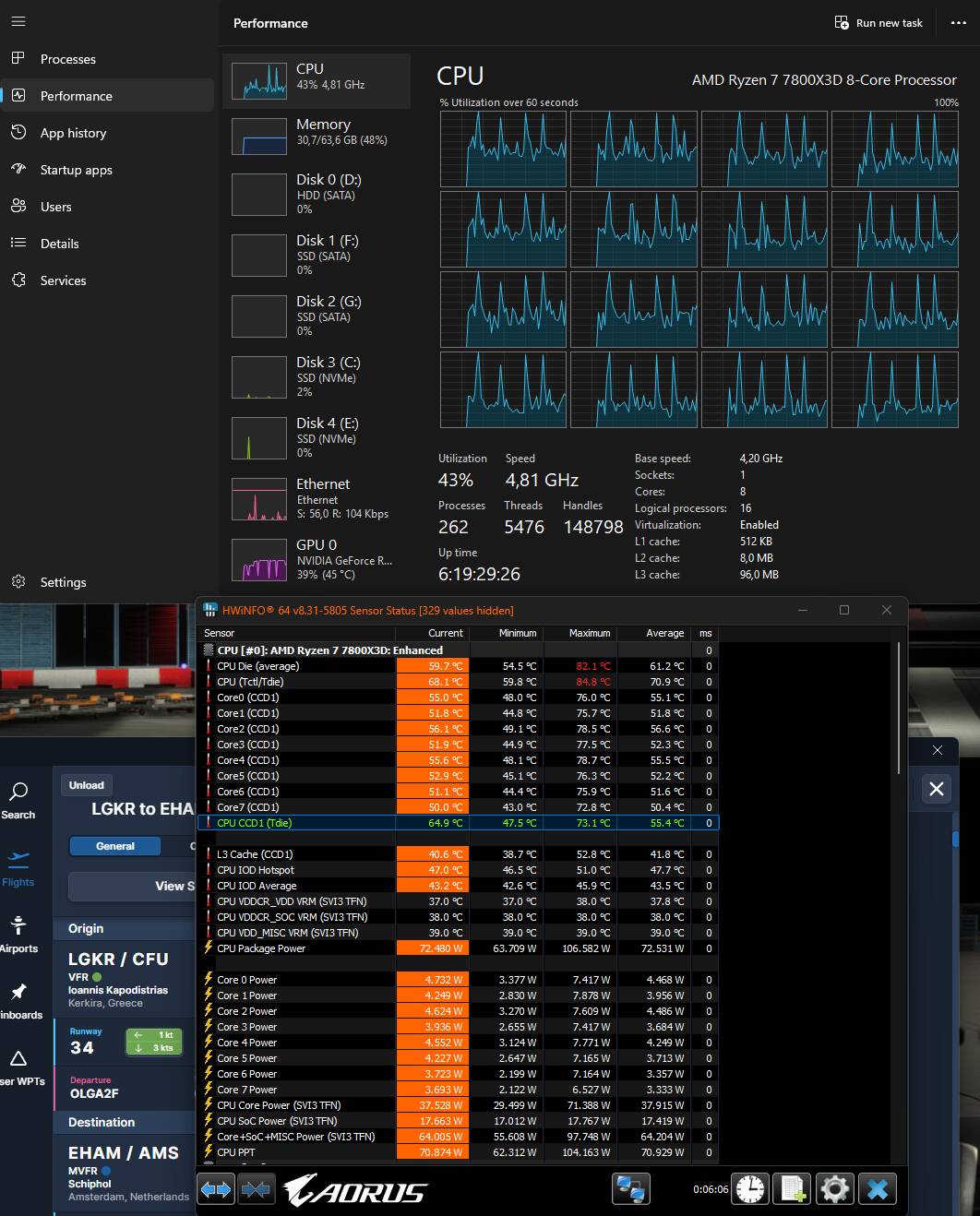Open HWiNFO network remote monitoring icon

631,1189
